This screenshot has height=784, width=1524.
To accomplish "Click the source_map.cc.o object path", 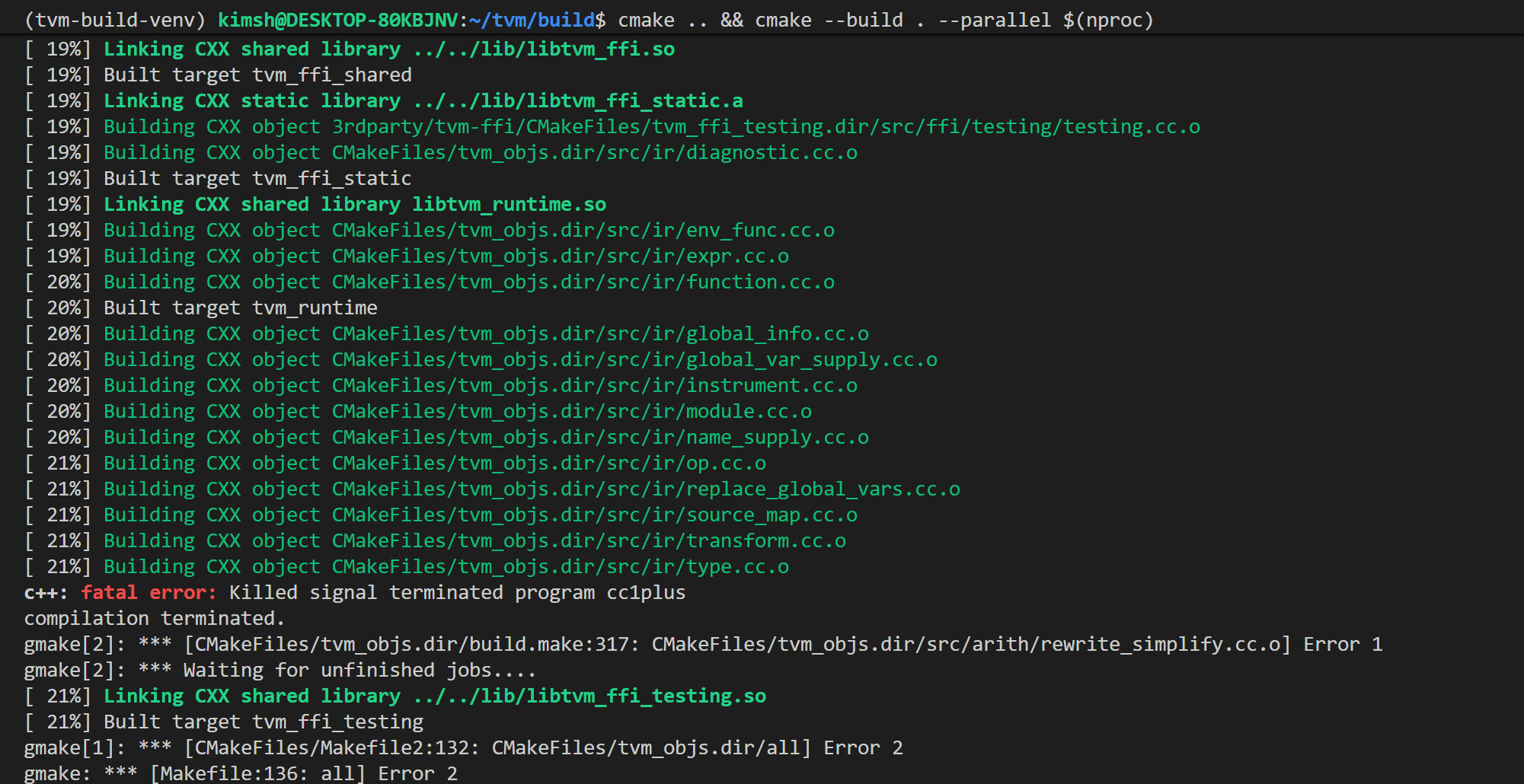I will (x=594, y=515).
